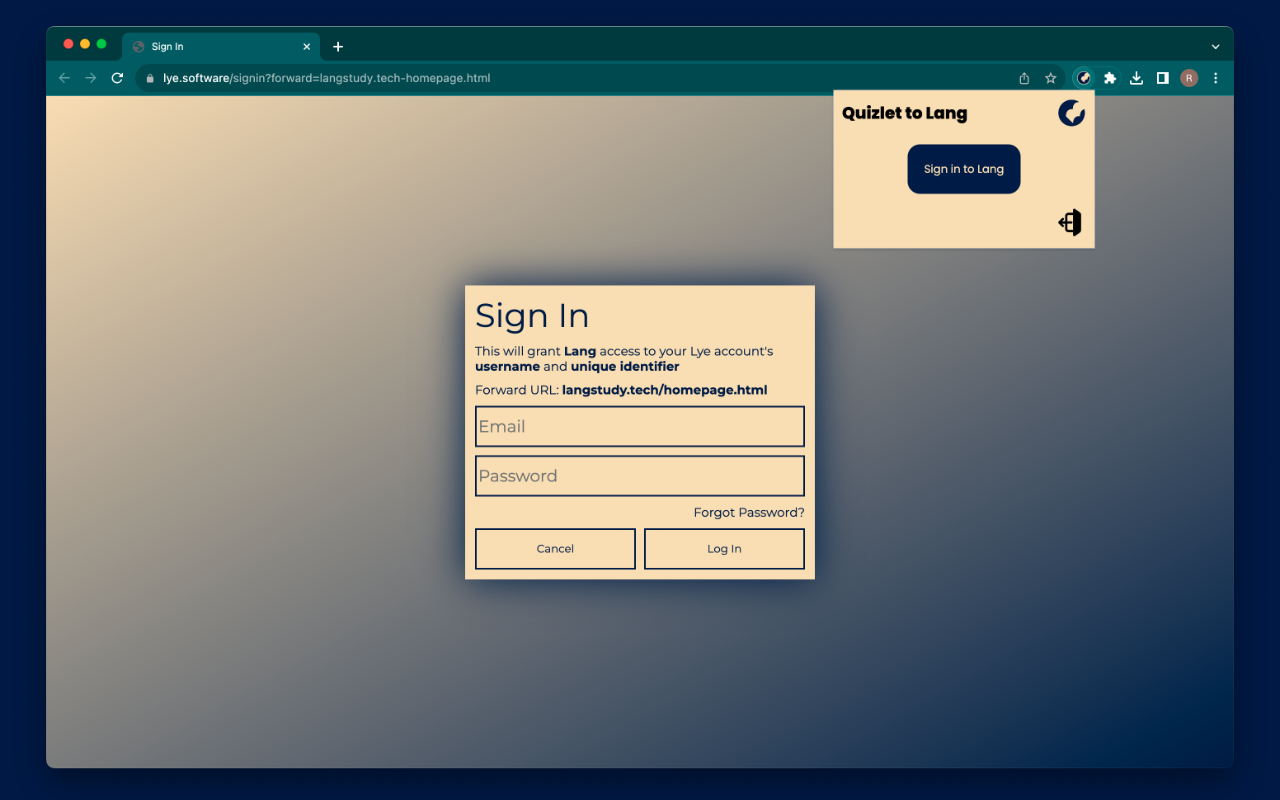Go back to the previous page
Viewport: 1280px width, 800px height.
(x=65, y=78)
